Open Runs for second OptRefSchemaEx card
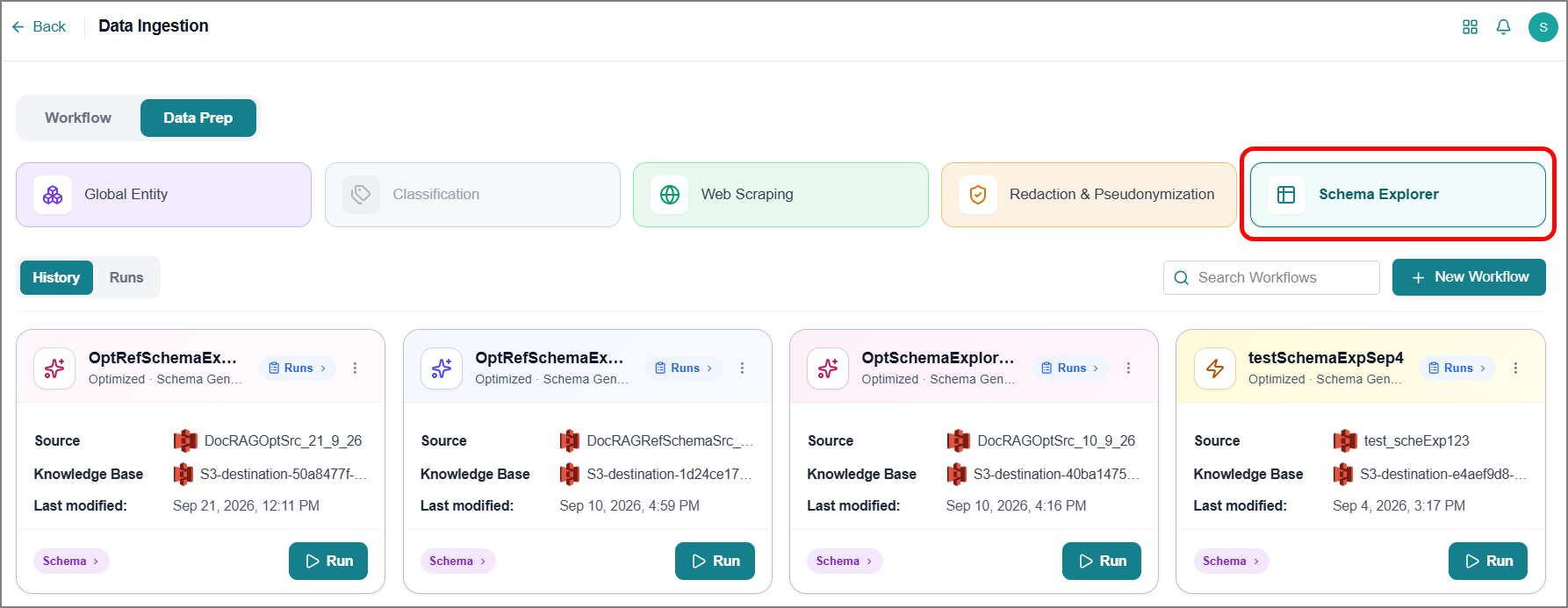The width and height of the screenshot is (1568, 608). click(685, 368)
